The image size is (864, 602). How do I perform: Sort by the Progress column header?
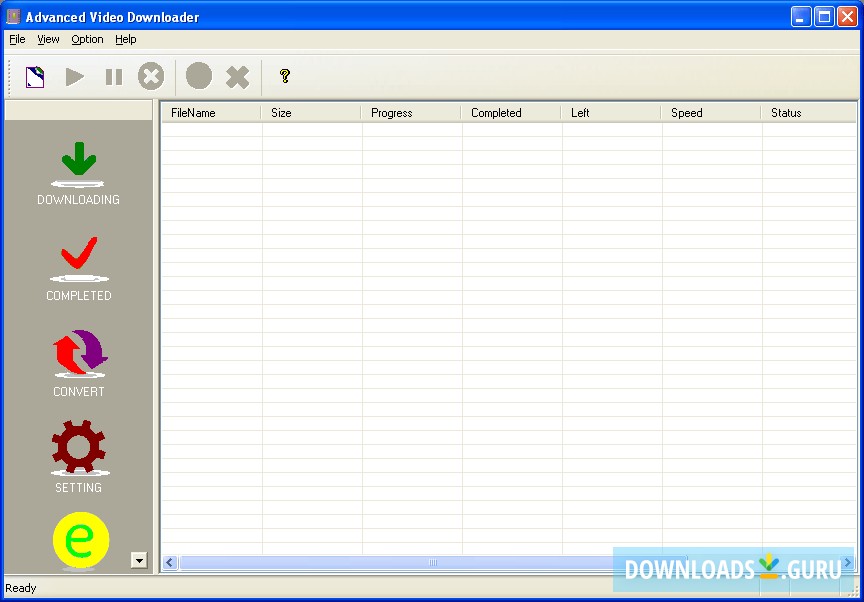tap(411, 113)
